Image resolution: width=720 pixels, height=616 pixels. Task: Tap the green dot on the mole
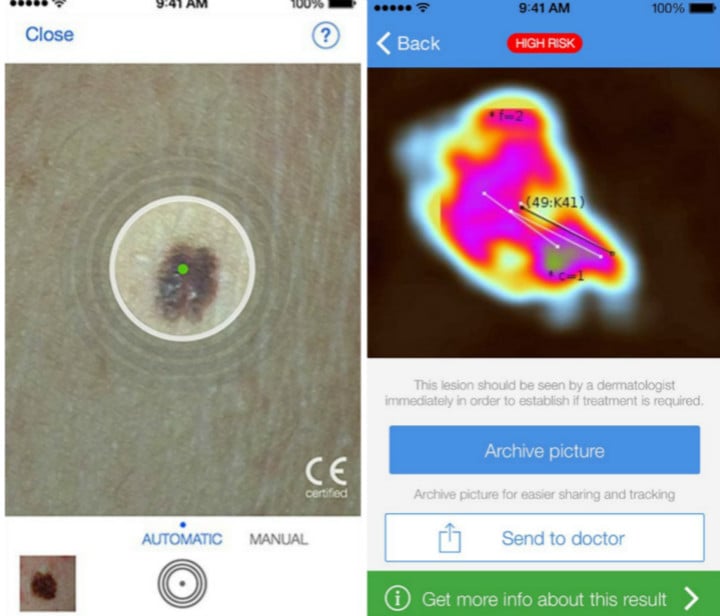[183, 269]
